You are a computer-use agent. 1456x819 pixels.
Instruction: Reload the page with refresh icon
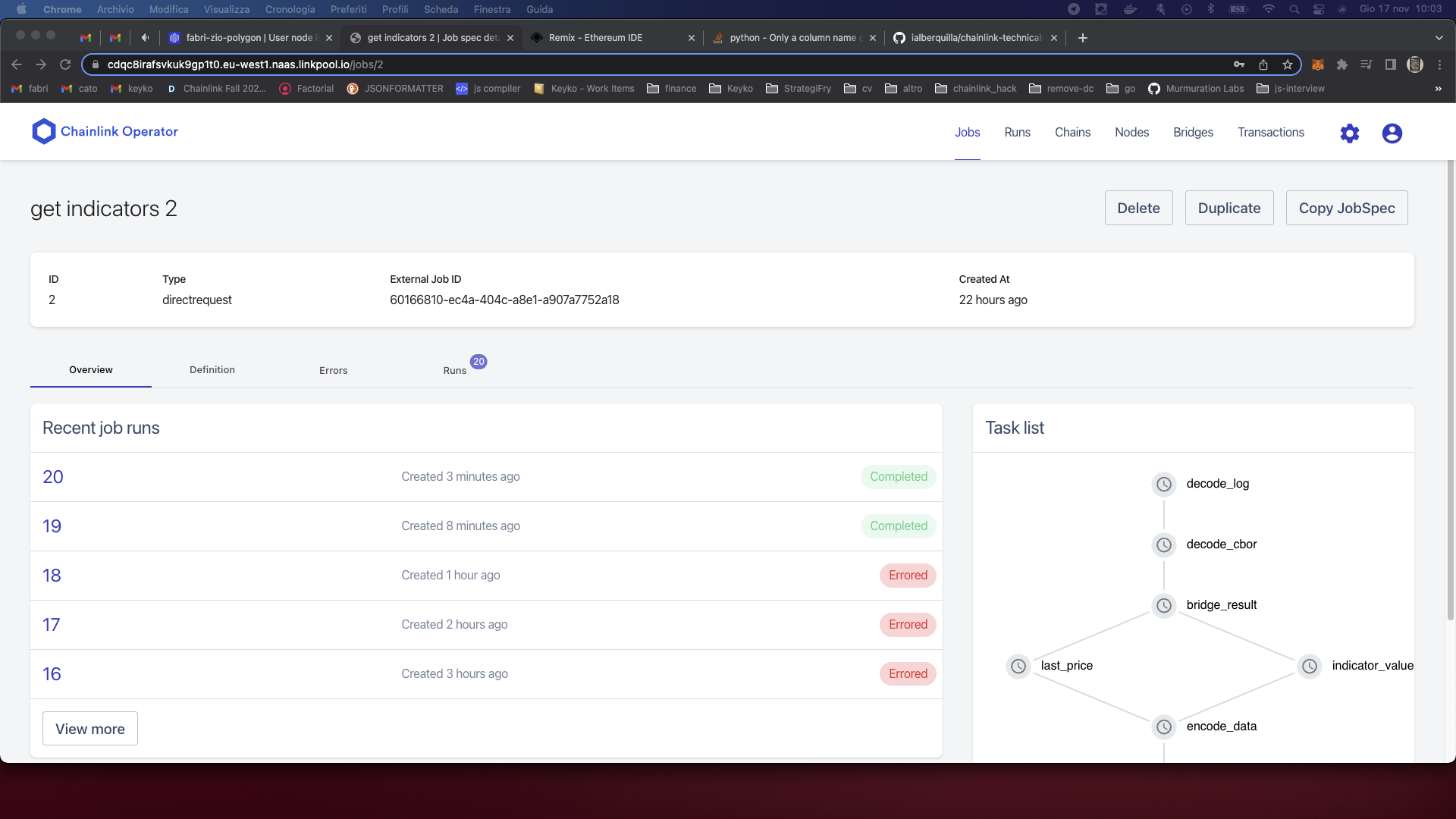(x=65, y=64)
